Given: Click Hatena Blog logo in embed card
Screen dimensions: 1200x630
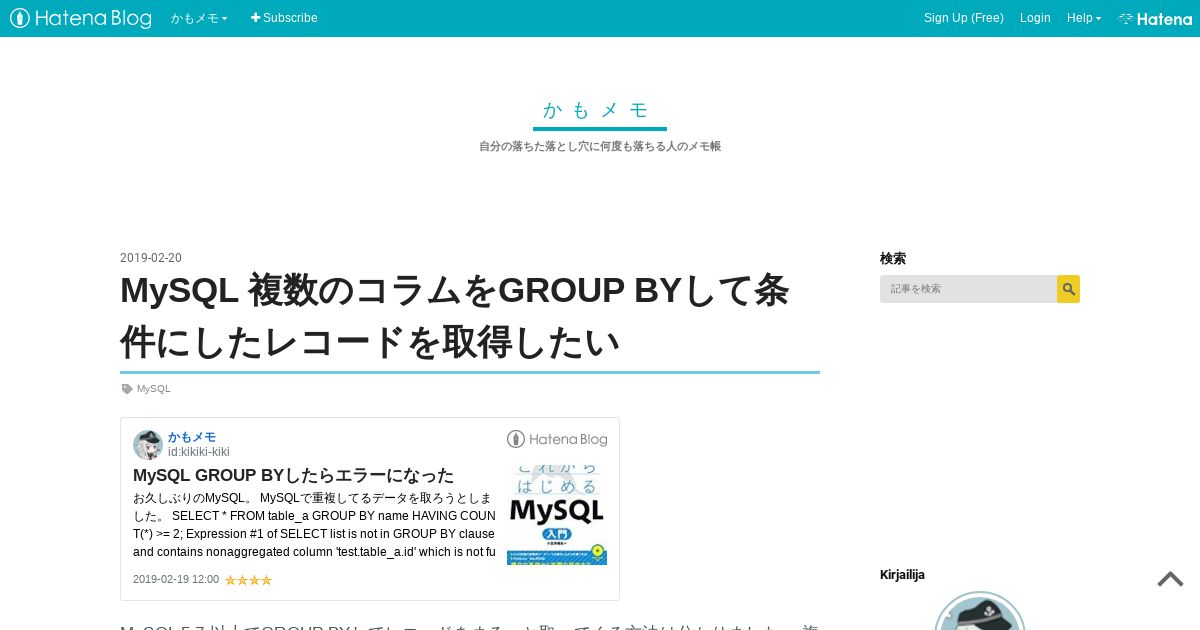Looking at the screenshot, I should tap(557, 439).
